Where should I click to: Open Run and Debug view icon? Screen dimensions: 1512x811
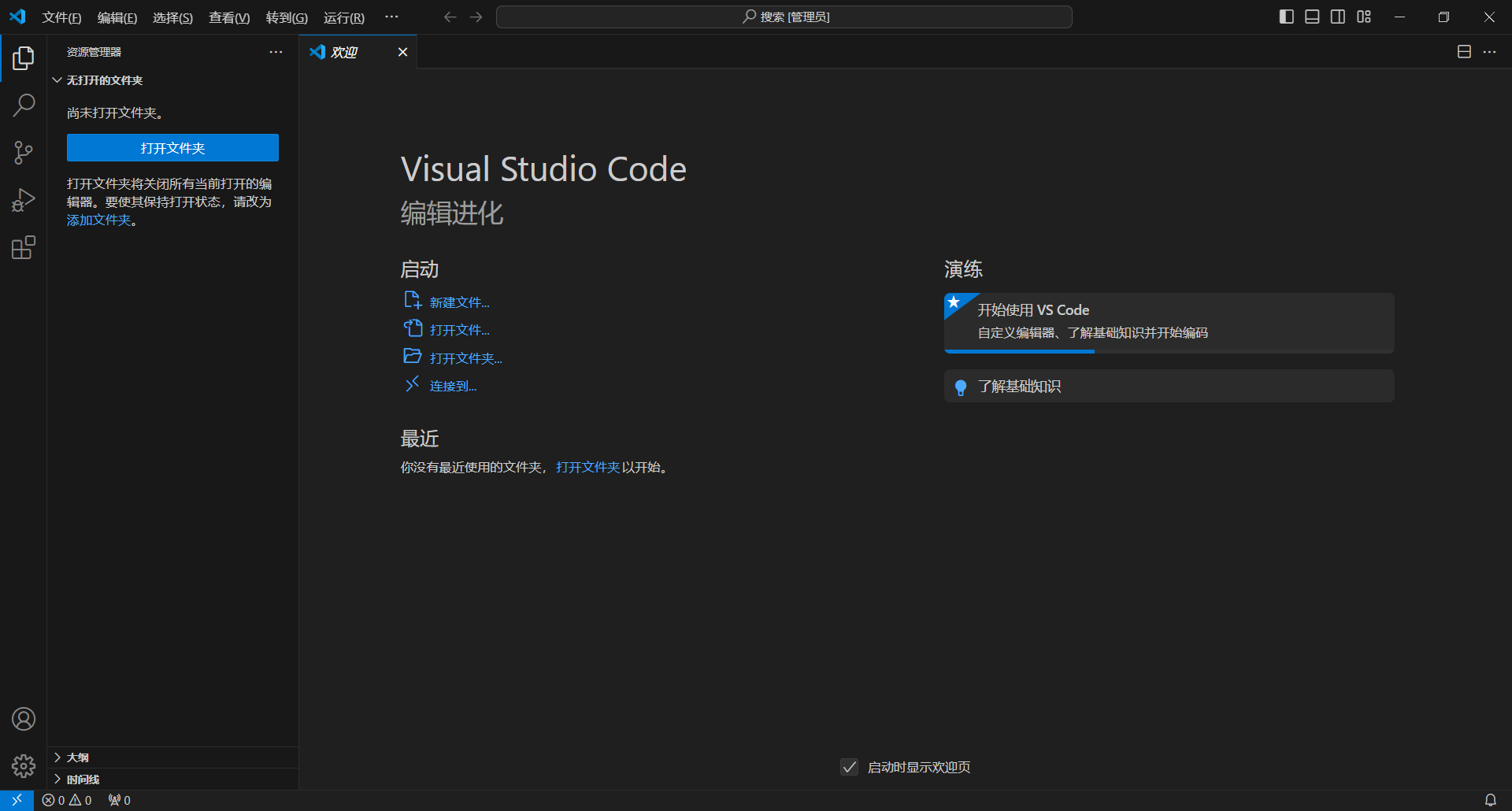pos(24,200)
